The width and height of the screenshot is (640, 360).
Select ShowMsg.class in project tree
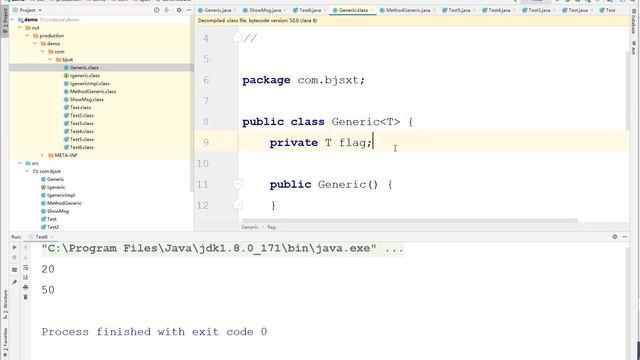[87, 99]
